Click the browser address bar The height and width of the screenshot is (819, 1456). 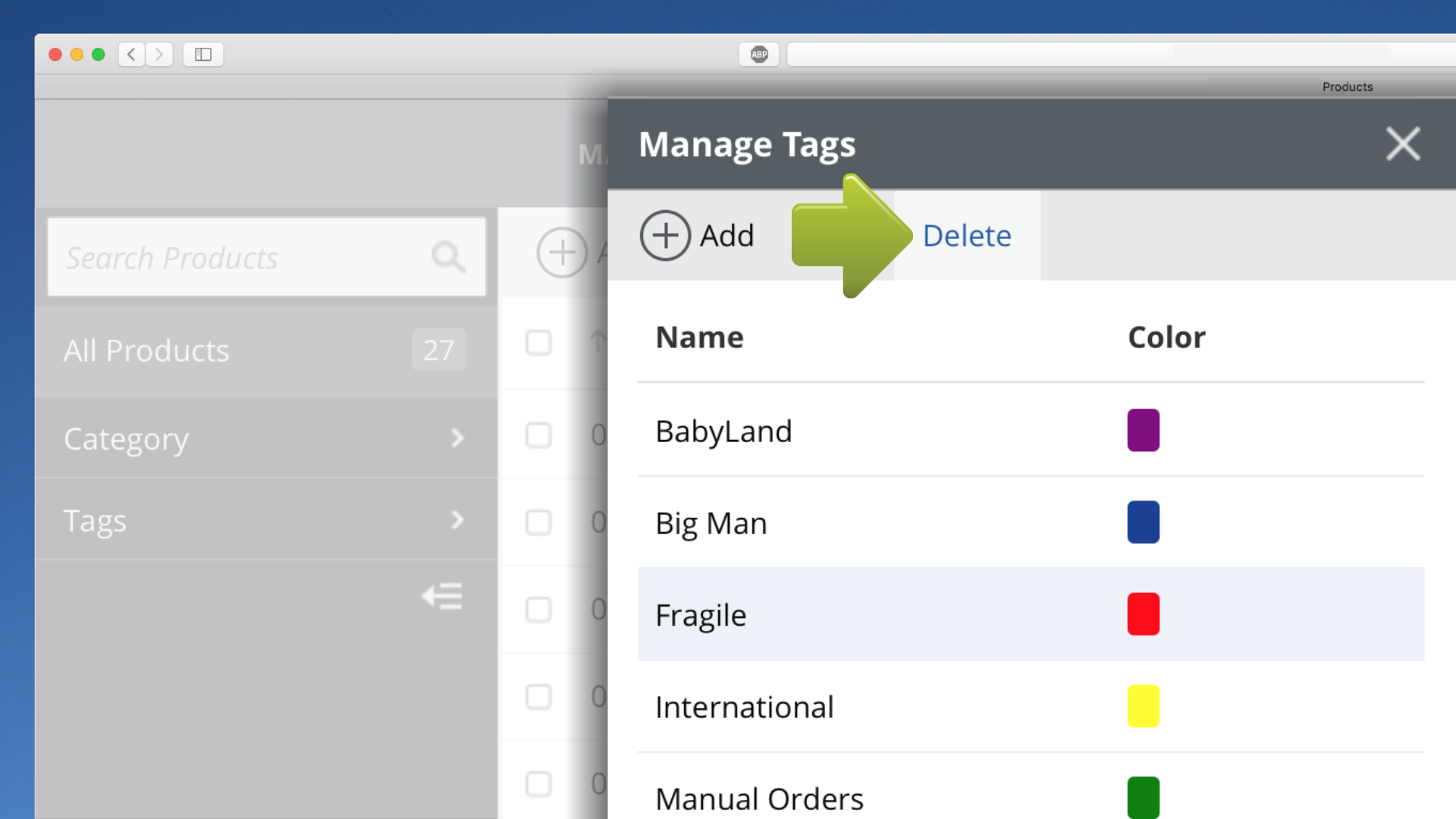point(1122,54)
